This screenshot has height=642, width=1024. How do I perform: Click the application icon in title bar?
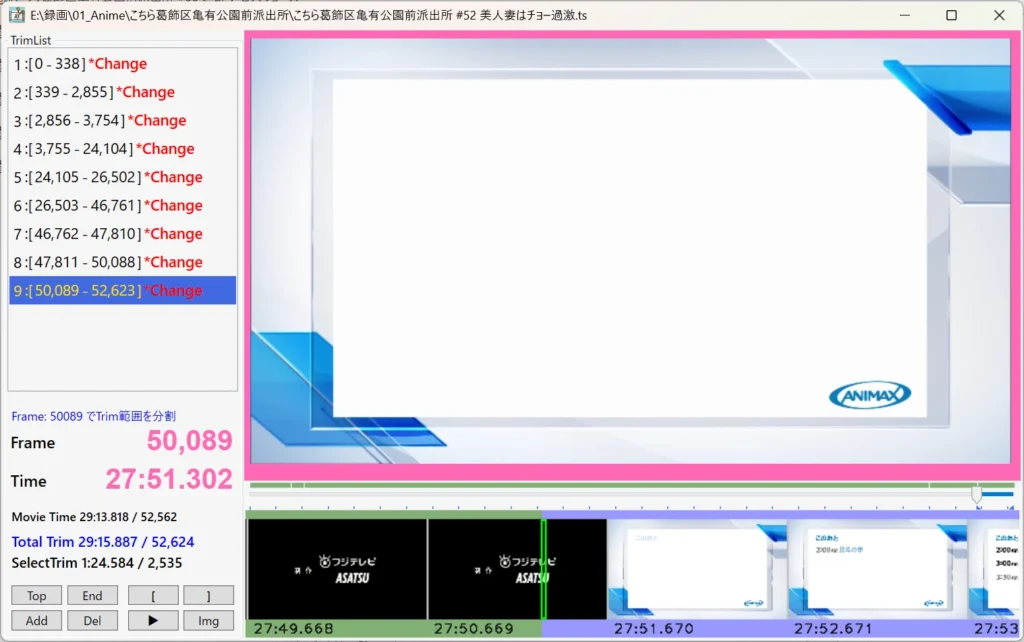(16, 16)
